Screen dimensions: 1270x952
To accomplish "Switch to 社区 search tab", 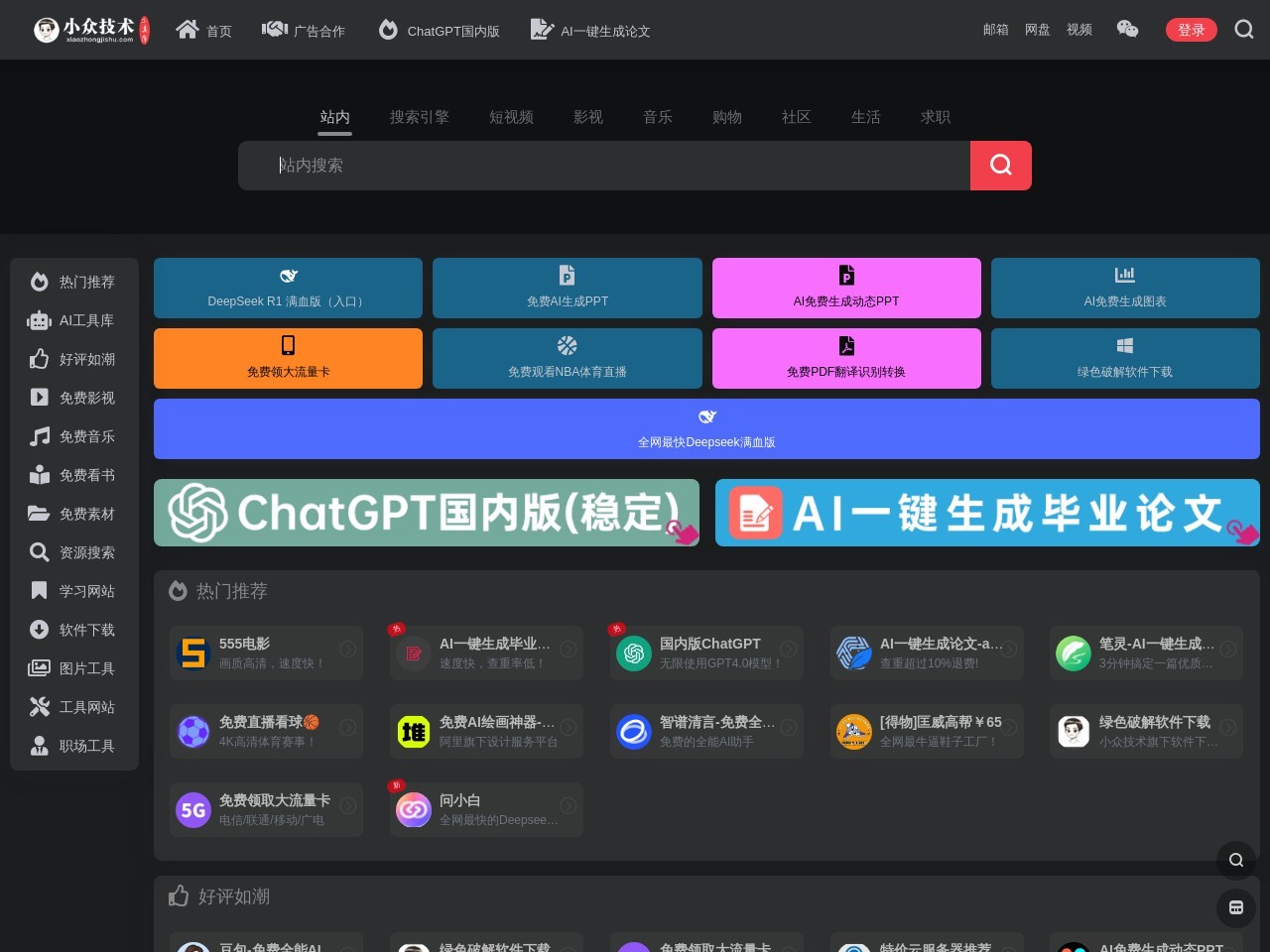I will coord(797,117).
